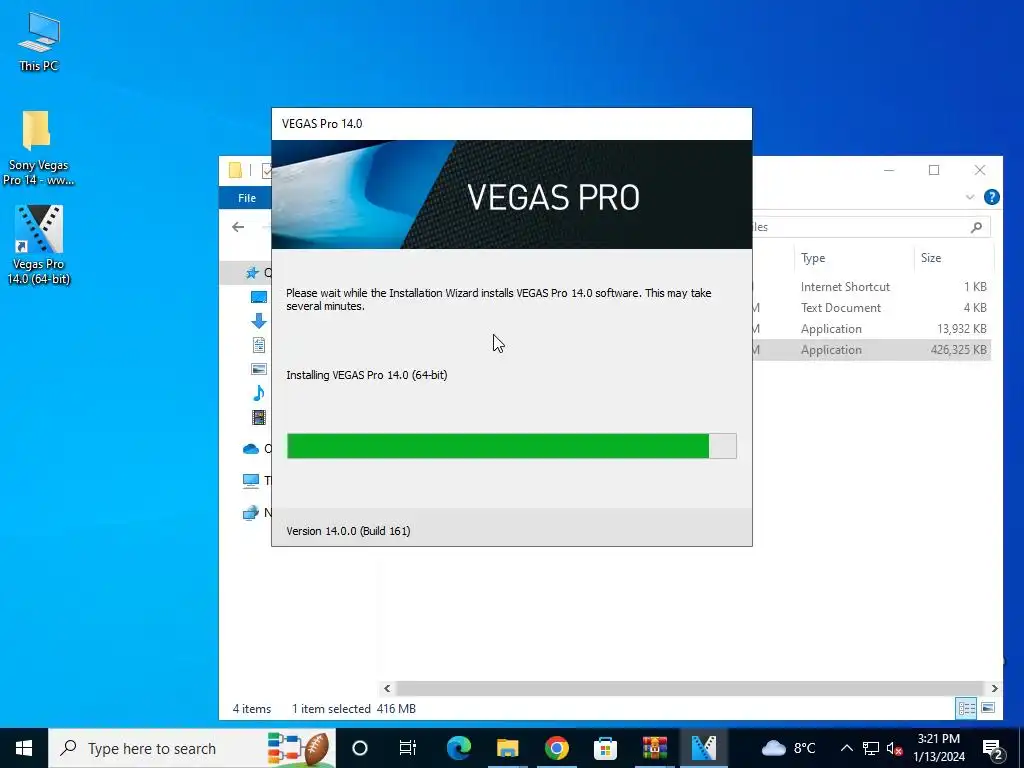
Task: Open Microsoft Store from taskbar
Action: click(605, 748)
